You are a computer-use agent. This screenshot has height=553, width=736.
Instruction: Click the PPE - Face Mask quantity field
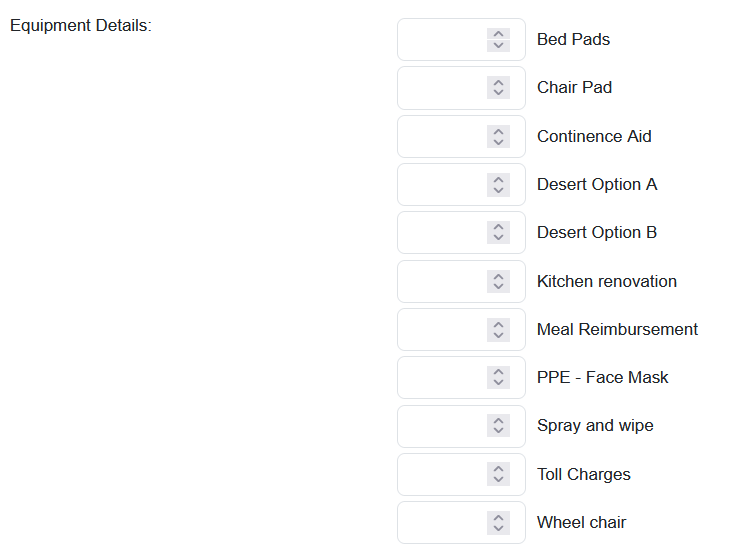click(x=442, y=378)
